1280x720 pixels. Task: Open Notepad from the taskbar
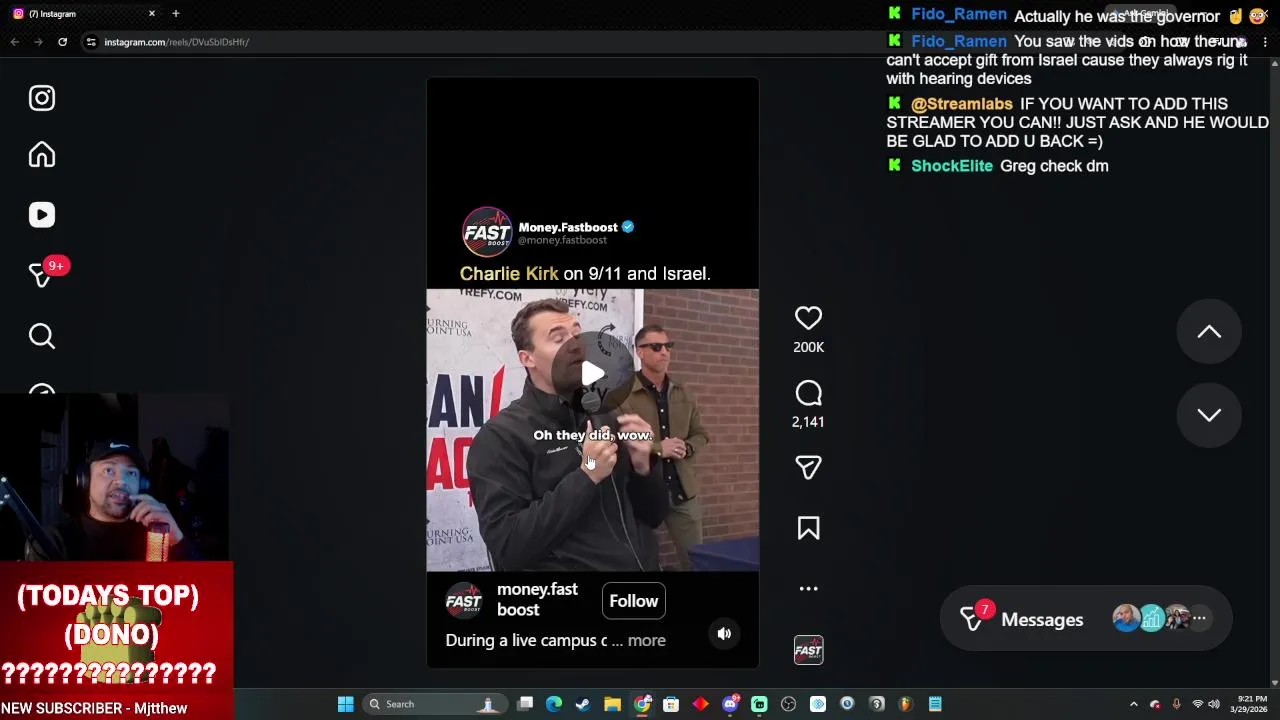click(x=935, y=704)
